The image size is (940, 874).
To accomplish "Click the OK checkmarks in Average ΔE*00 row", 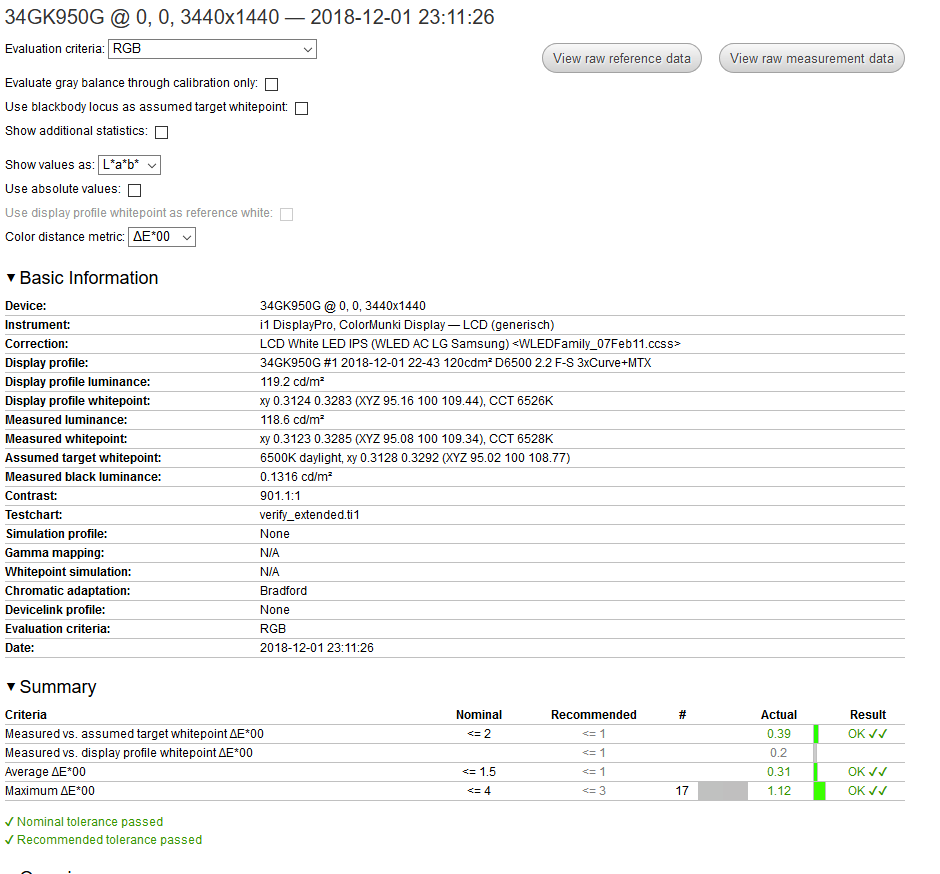I will pos(867,772).
